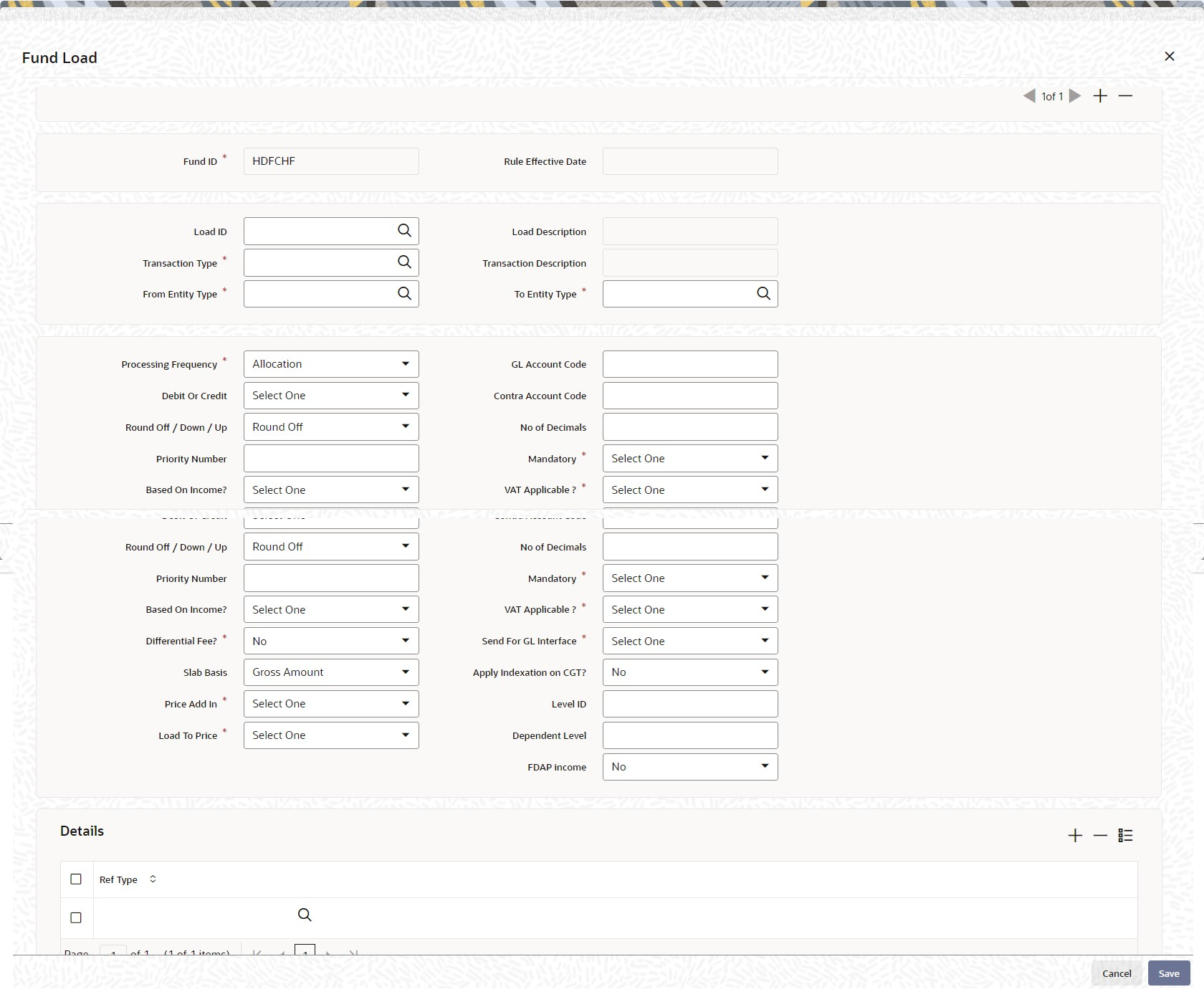Click the Details section heading
This screenshot has width=1204, height=997.
82,831
